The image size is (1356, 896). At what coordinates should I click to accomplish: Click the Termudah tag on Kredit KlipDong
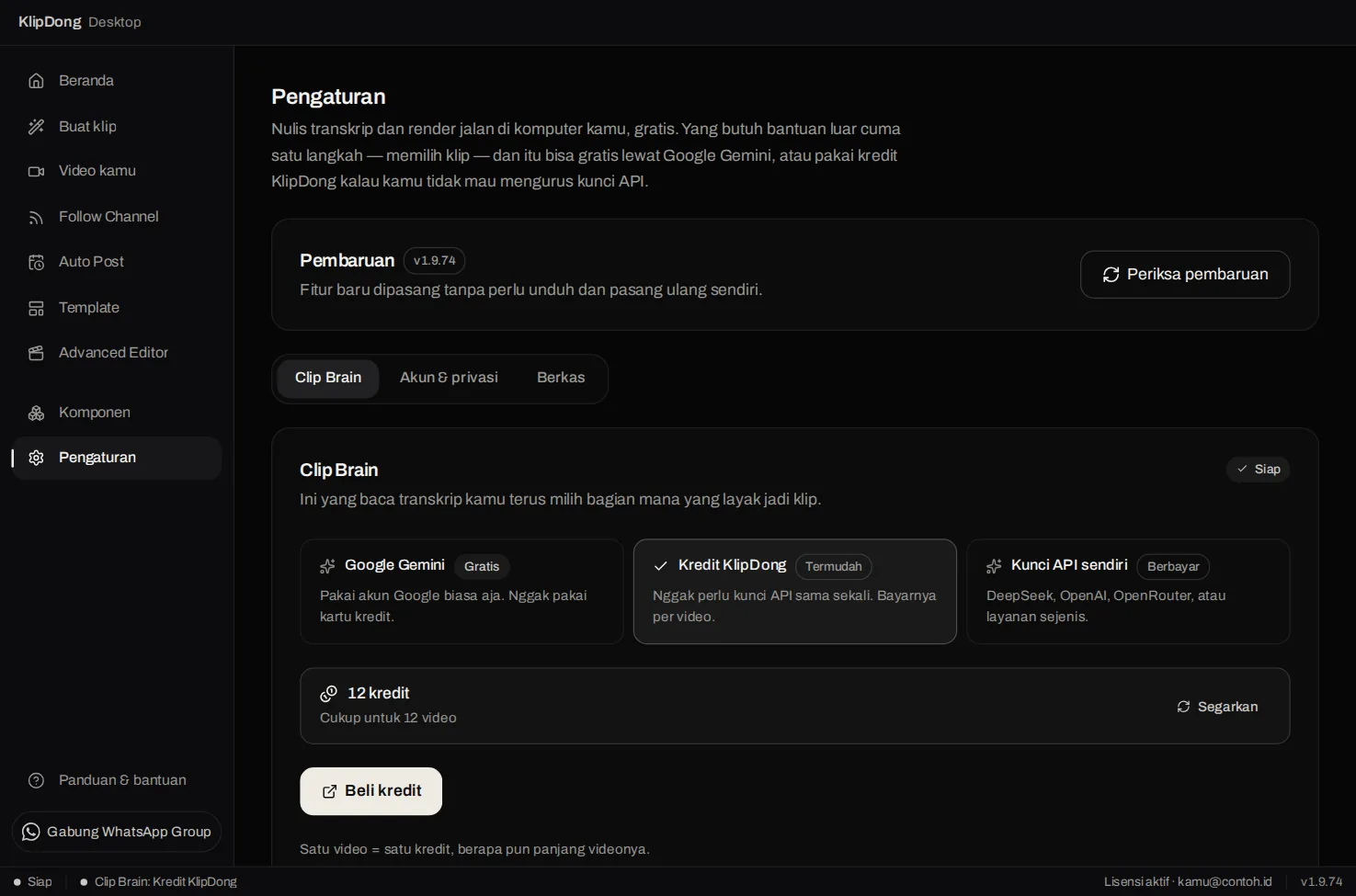click(x=834, y=566)
